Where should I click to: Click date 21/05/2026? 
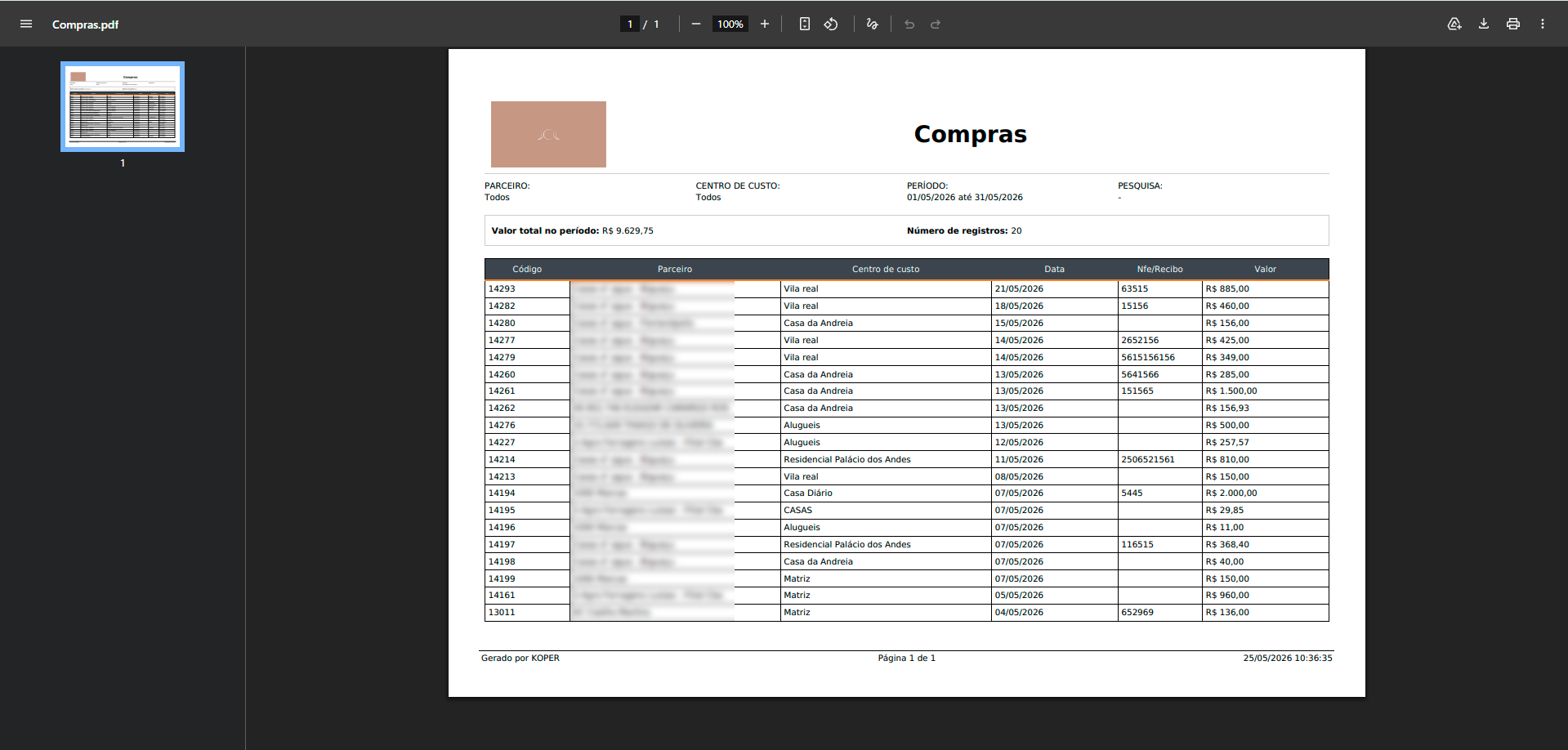point(1019,289)
